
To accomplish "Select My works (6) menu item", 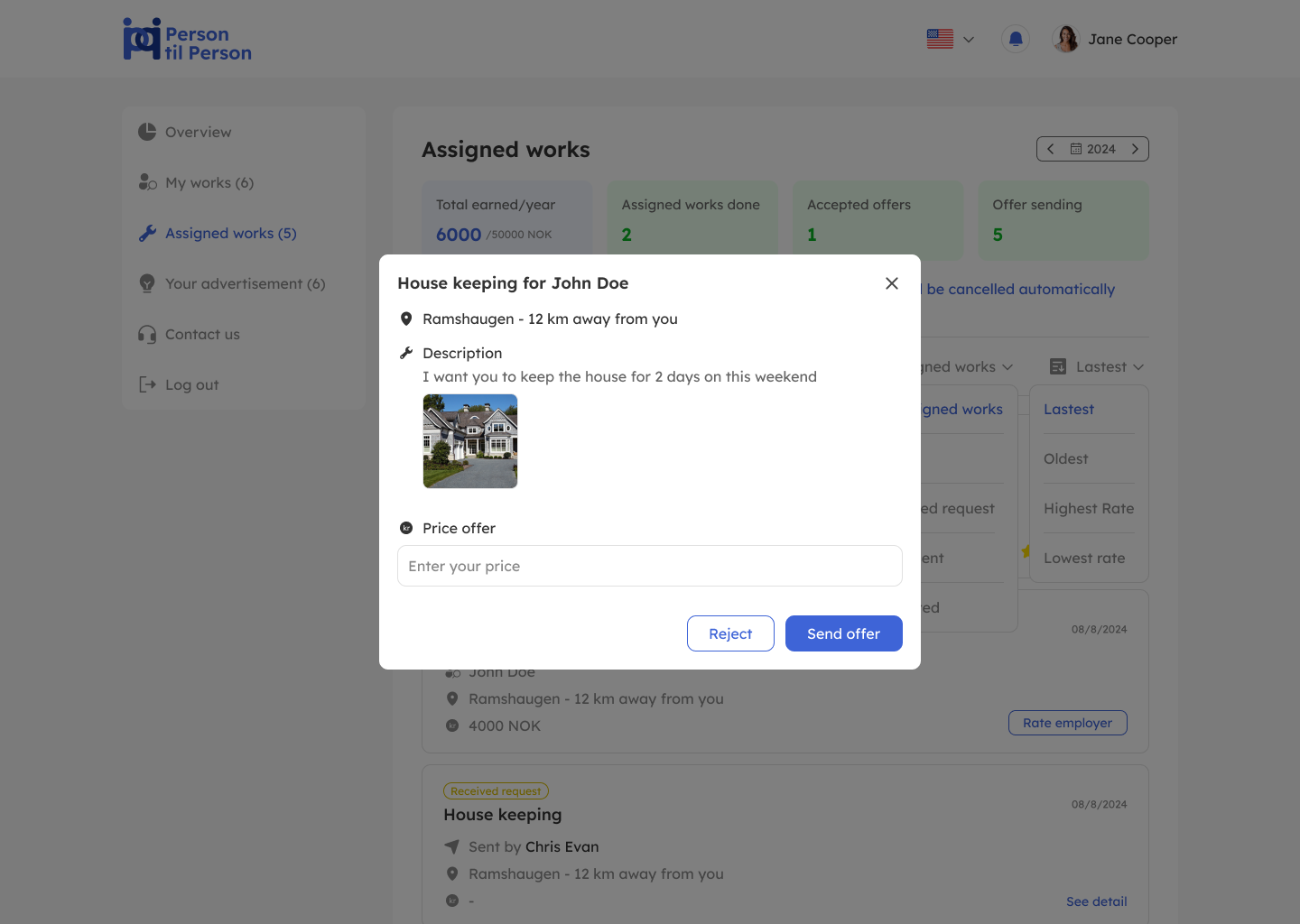I will (x=209, y=183).
